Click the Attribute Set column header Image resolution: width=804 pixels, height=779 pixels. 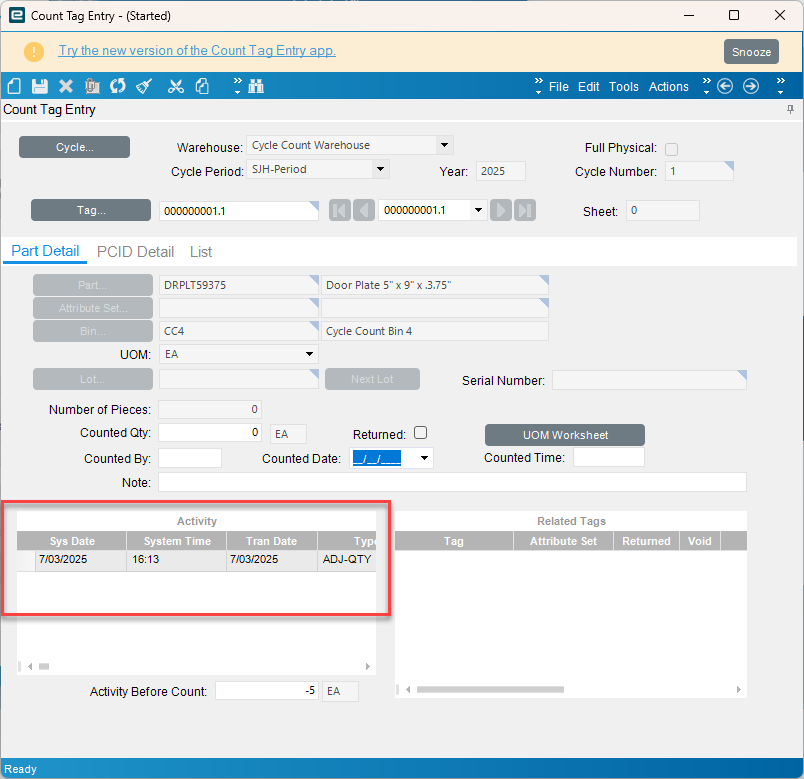(563, 541)
